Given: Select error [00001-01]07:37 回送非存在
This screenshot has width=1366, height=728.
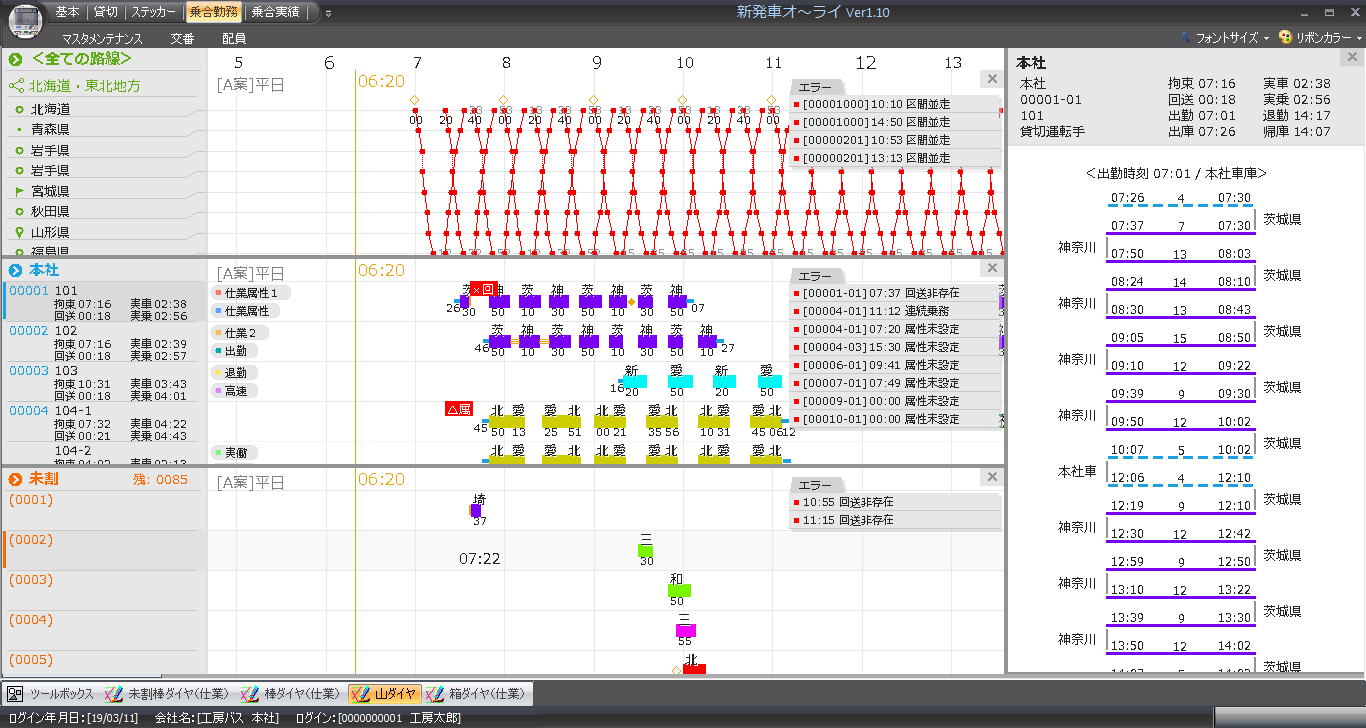Looking at the screenshot, I should pyautogui.click(x=895, y=293).
